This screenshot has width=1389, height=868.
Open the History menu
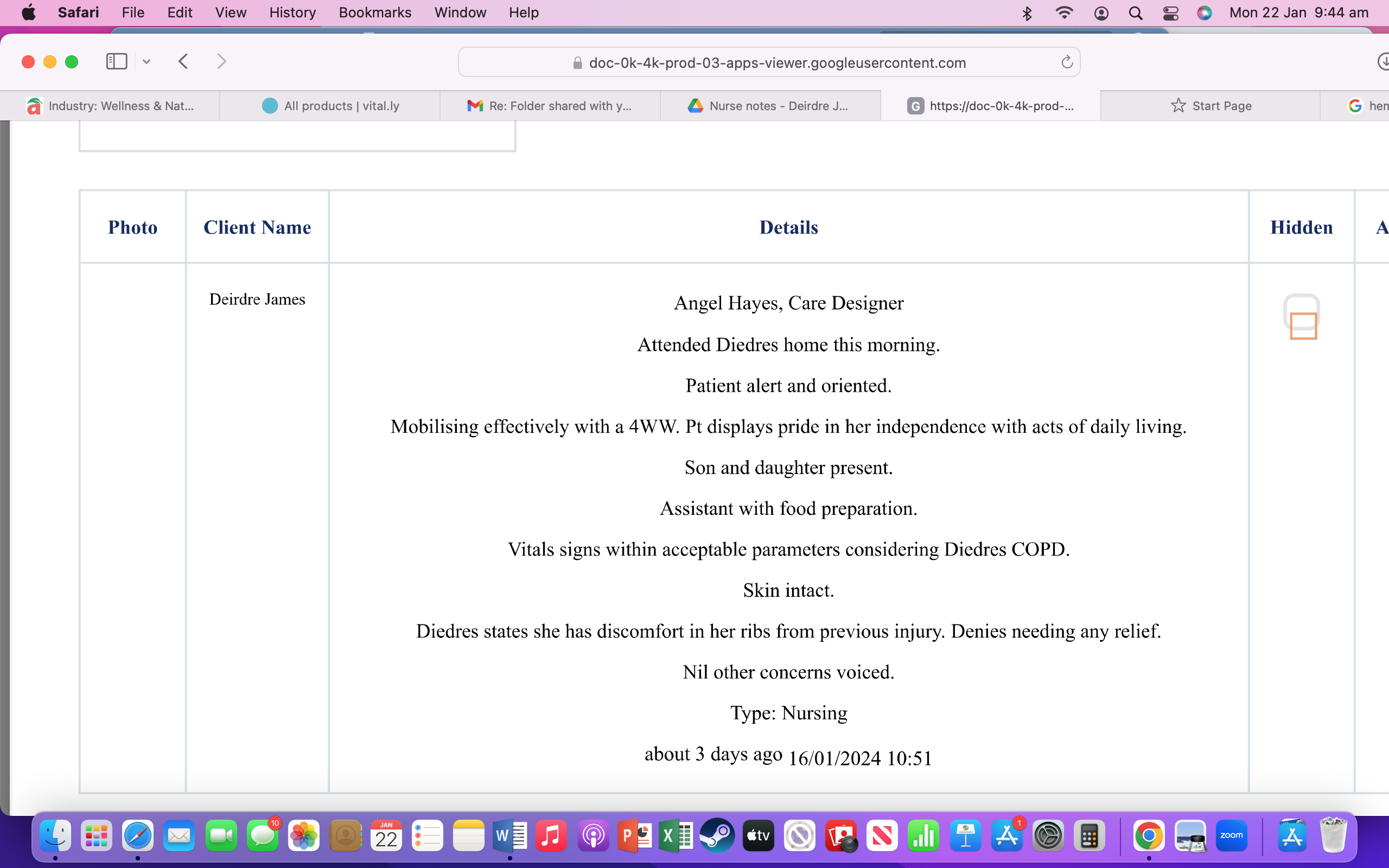pos(292,12)
